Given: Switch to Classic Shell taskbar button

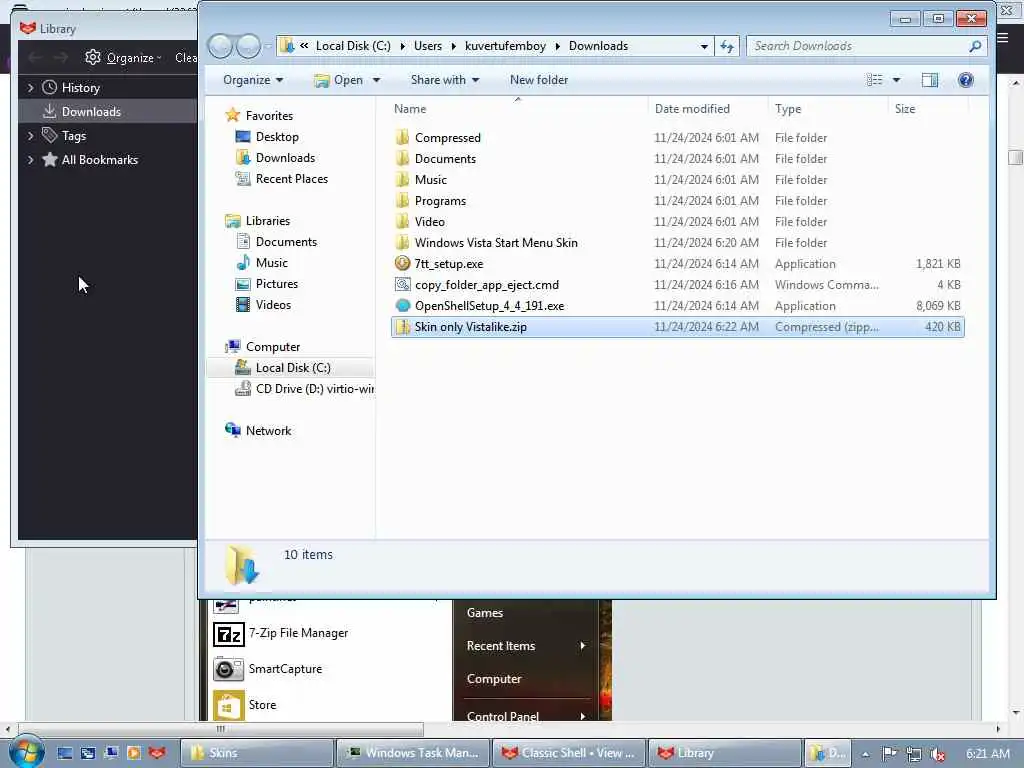Looking at the screenshot, I should tap(568, 753).
